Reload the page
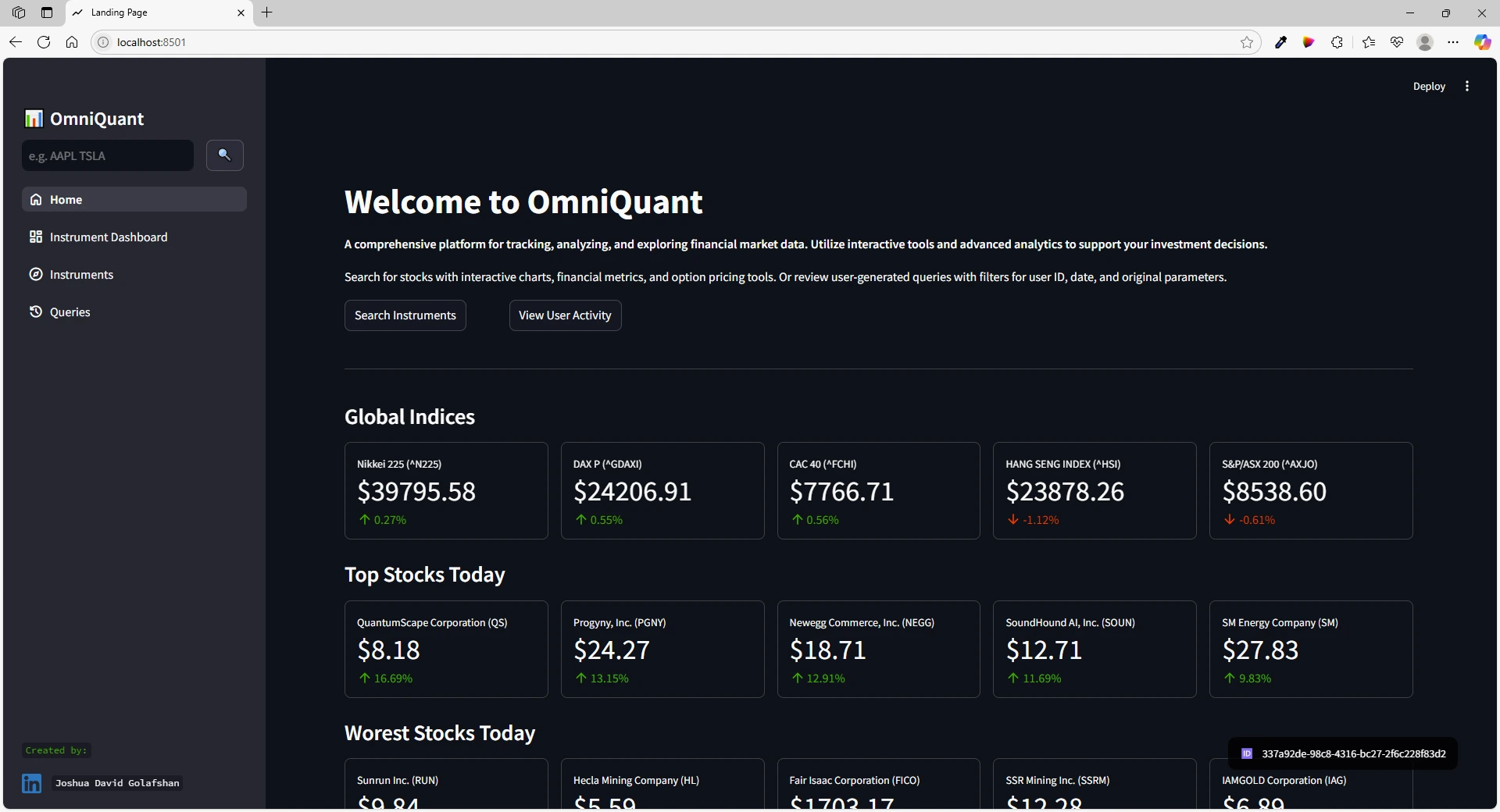This screenshot has width=1500, height=812. click(44, 42)
